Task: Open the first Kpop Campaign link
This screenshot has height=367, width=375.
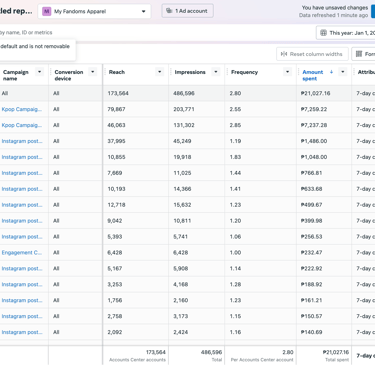Action: point(22,109)
